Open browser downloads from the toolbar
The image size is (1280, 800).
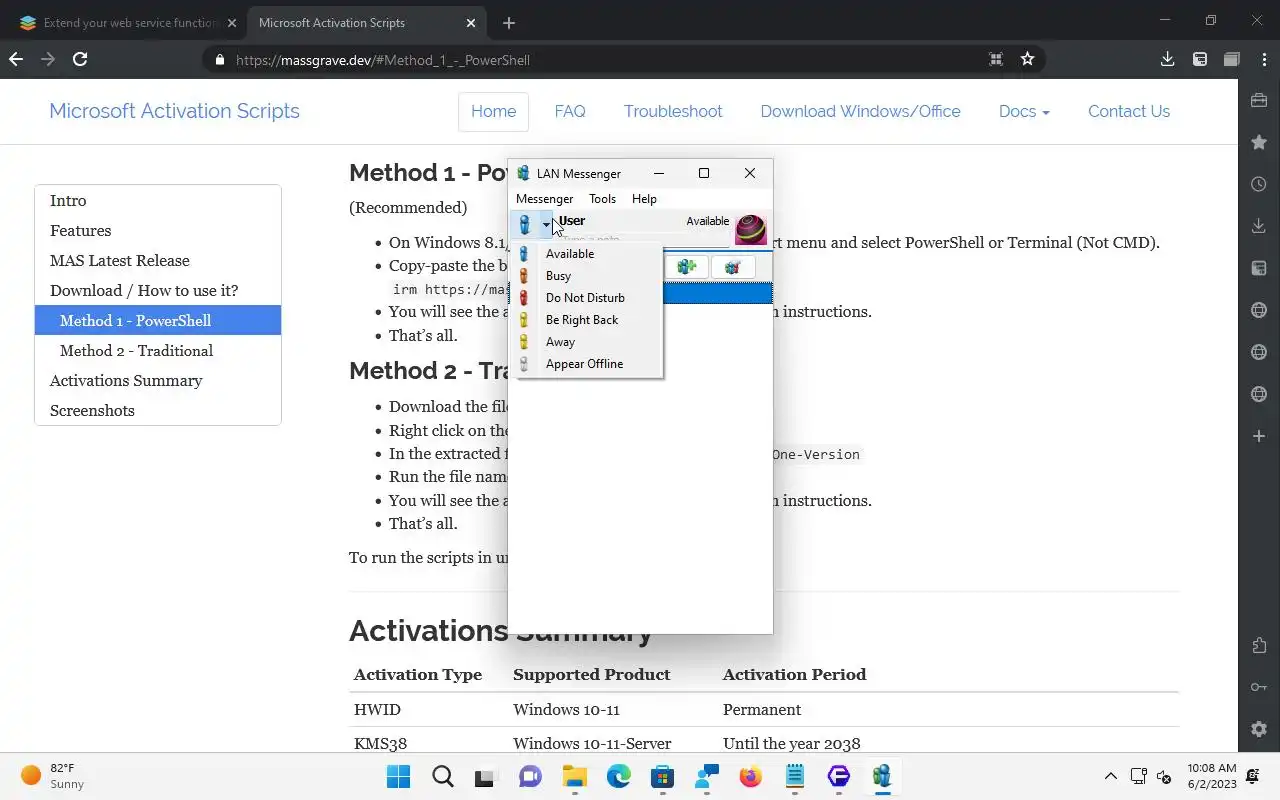click(x=1167, y=59)
